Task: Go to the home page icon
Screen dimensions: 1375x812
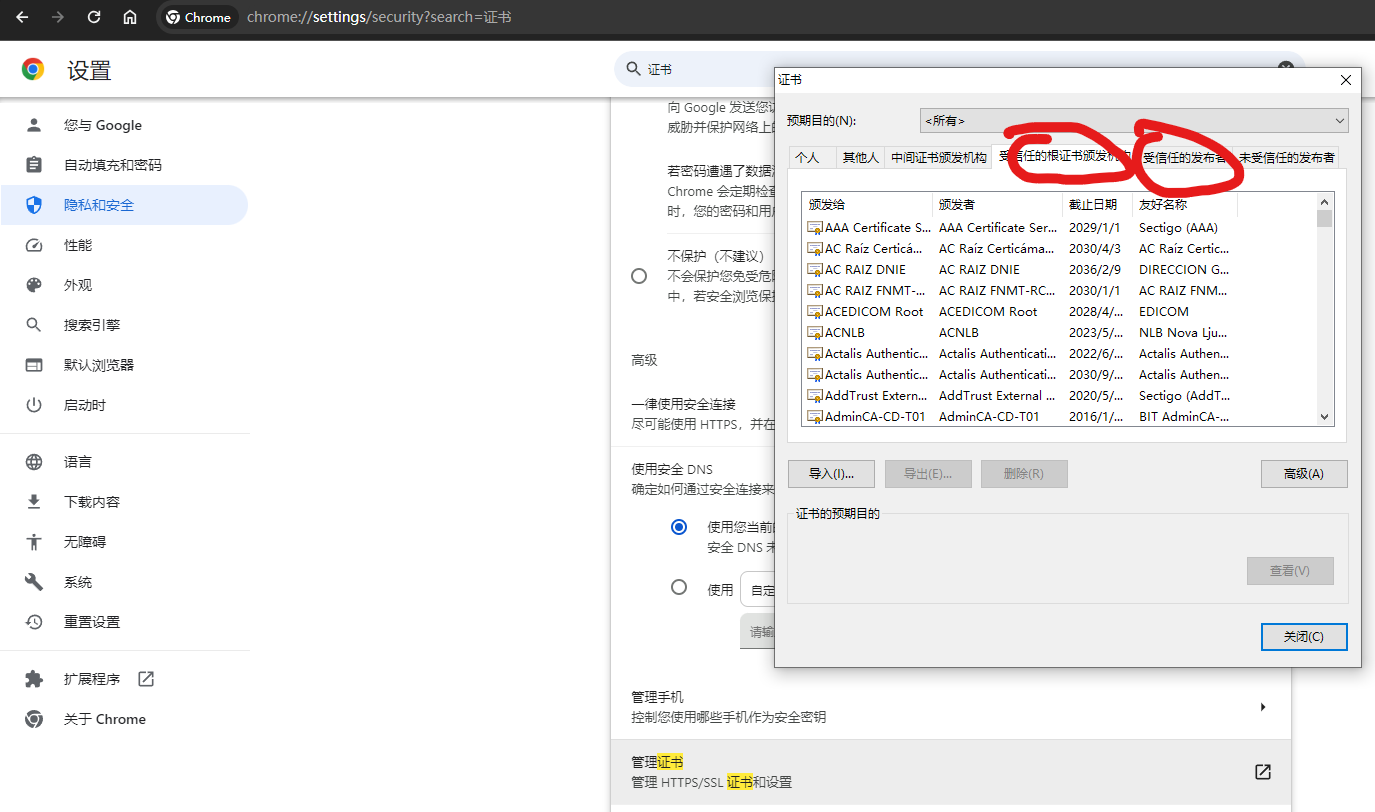Action: (x=130, y=17)
